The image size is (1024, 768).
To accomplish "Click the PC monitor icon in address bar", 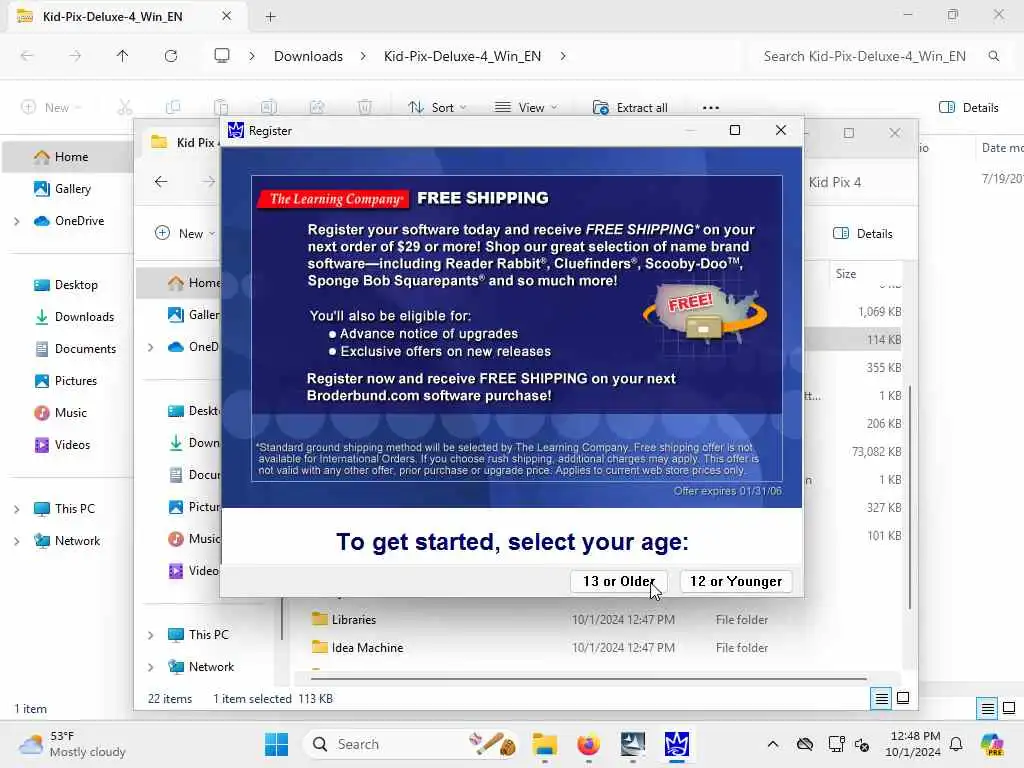I will [222, 56].
